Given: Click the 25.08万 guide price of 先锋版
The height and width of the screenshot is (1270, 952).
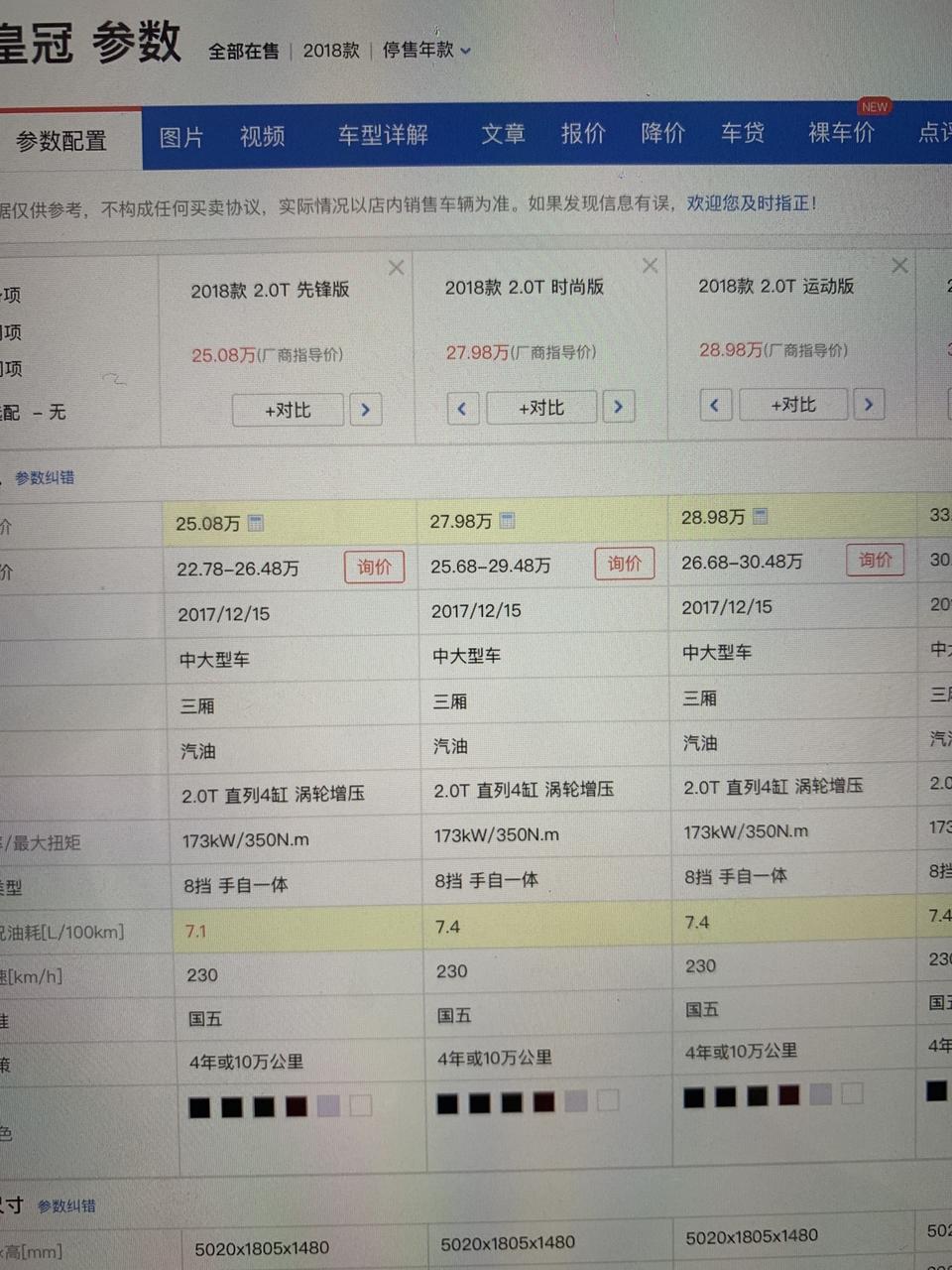Looking at the screenshot, I should pos(223,355).
